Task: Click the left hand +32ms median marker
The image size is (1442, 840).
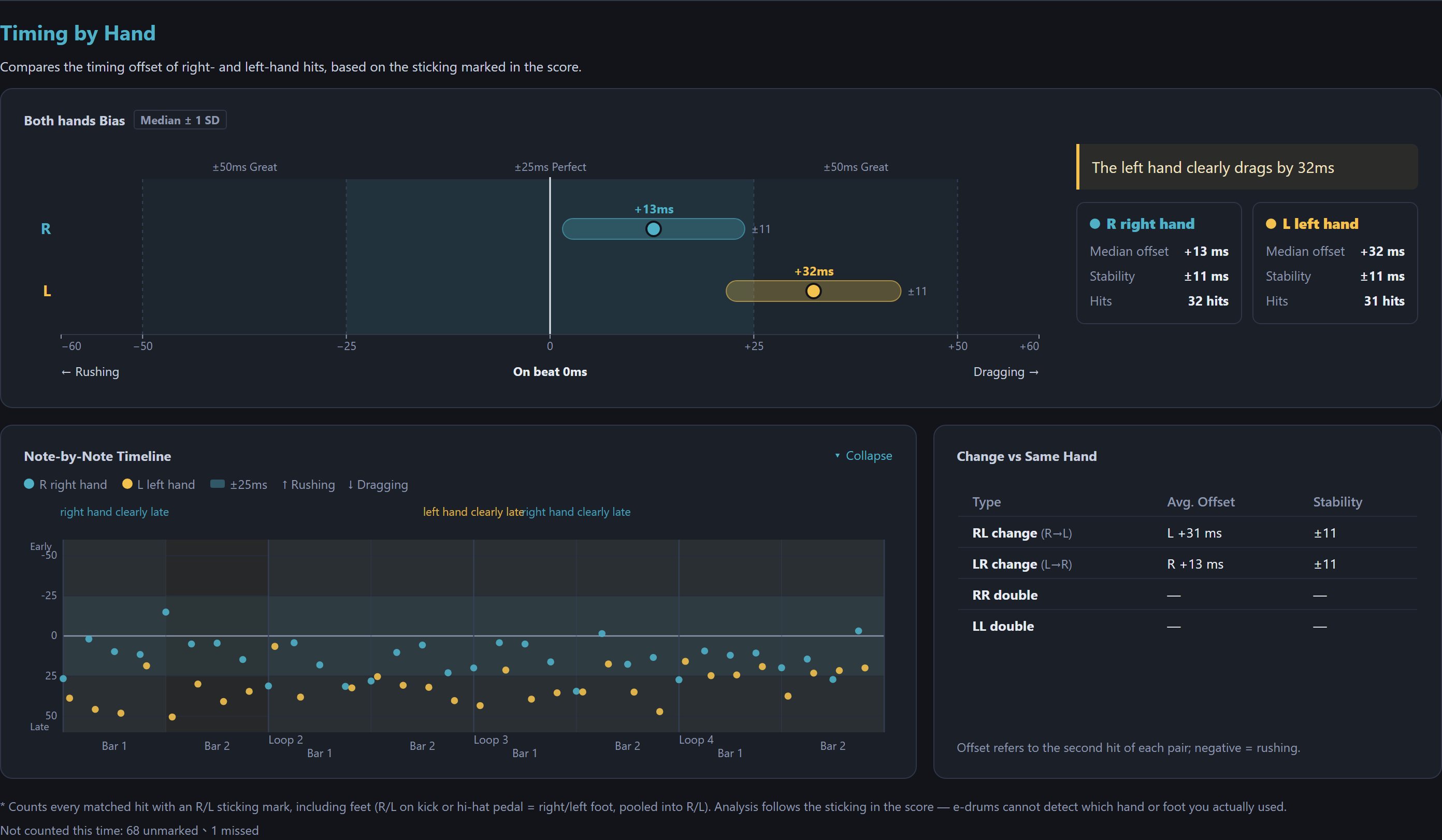Action: tap(813, 291)
